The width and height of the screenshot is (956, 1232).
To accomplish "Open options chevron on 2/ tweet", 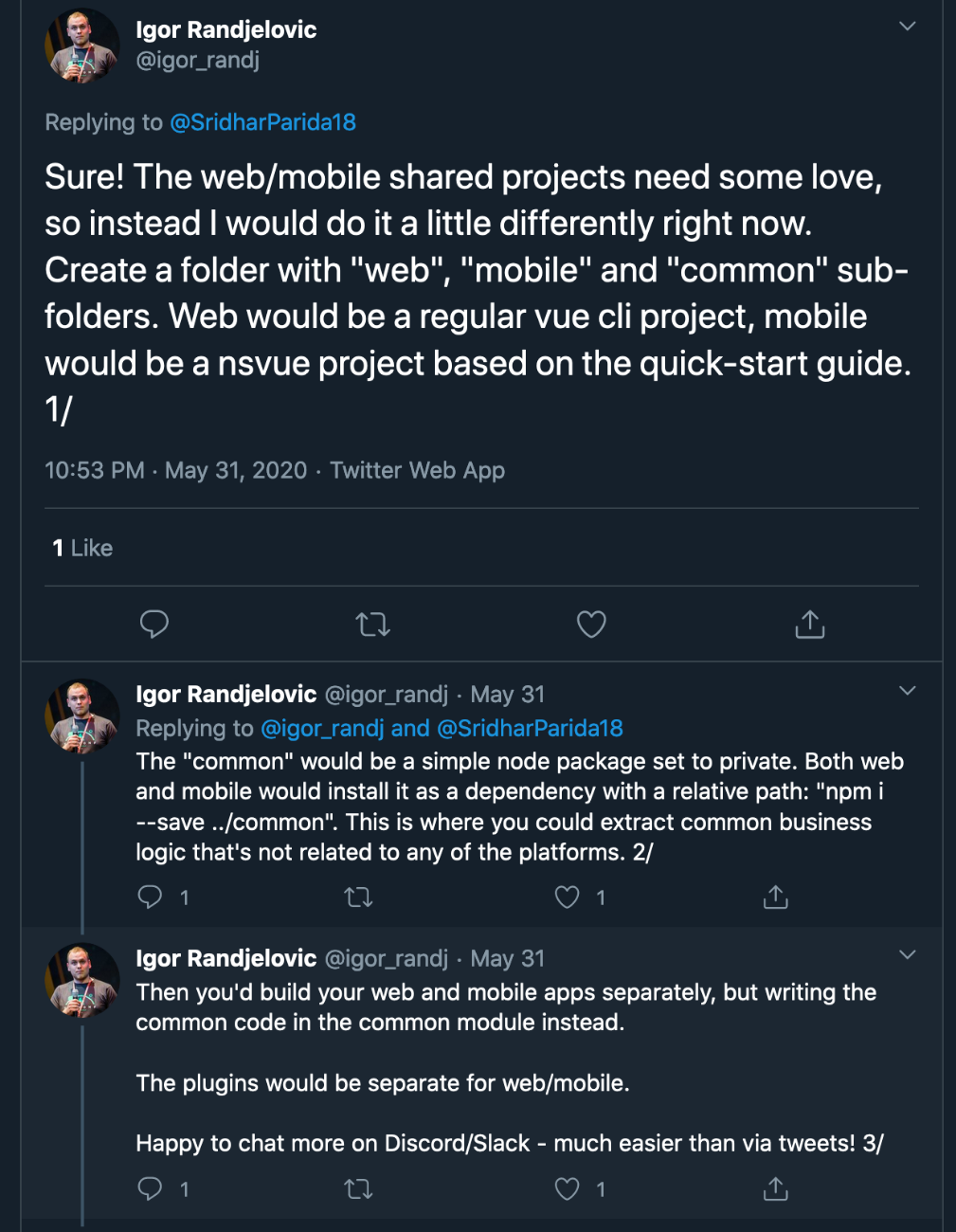I will coord(907,691).
